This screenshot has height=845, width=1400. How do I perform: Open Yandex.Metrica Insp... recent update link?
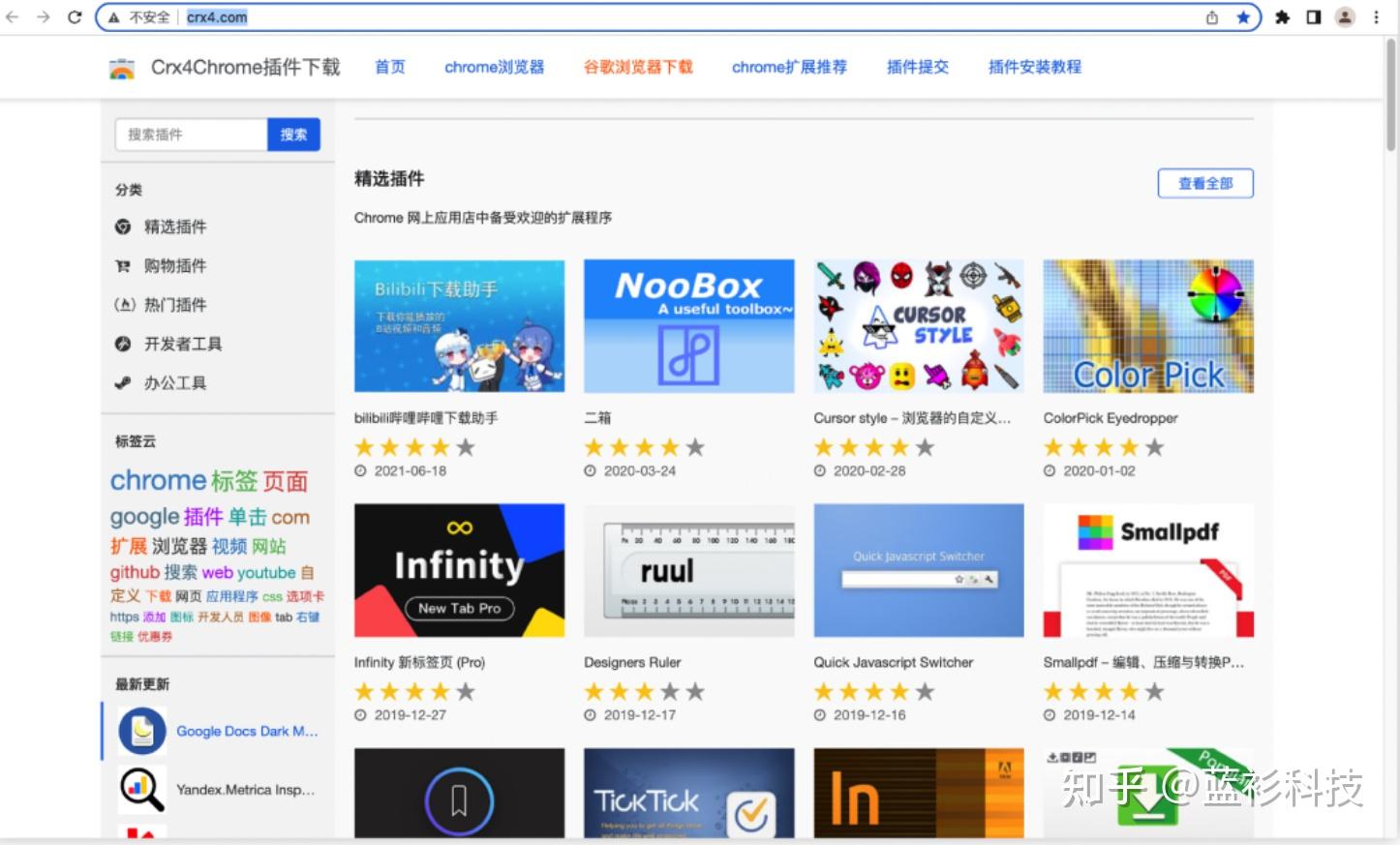[246, 790]
